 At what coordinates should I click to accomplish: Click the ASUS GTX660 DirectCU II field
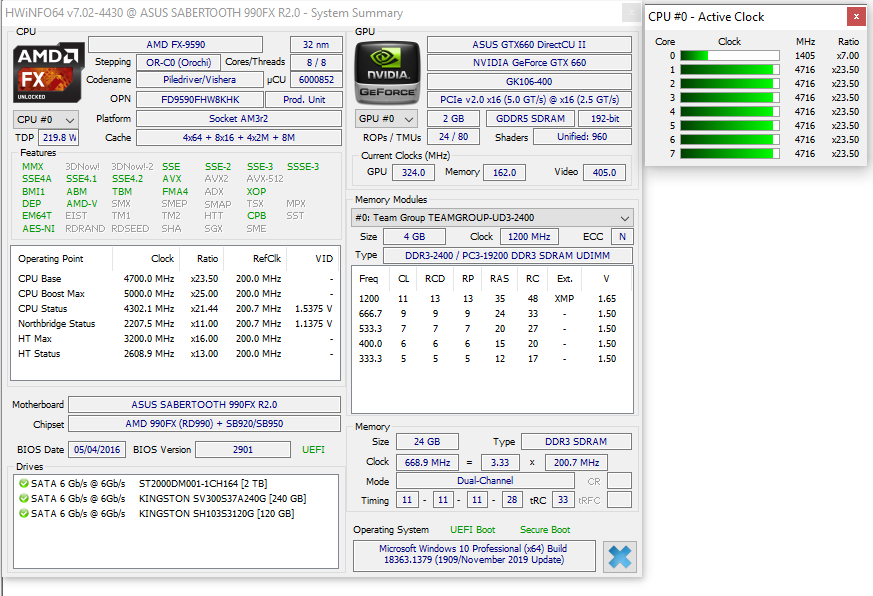click(529, 45)
